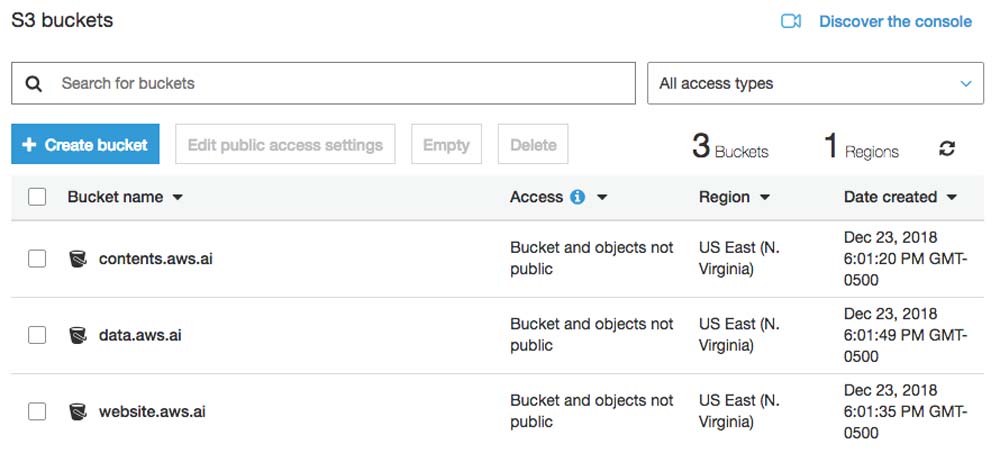Click the Create bucket button
1000x453 pixels.
coord(85,144)
